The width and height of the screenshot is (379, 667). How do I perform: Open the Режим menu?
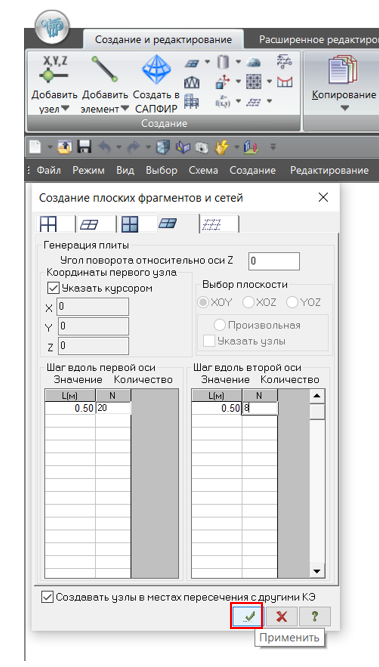point(88,170)
